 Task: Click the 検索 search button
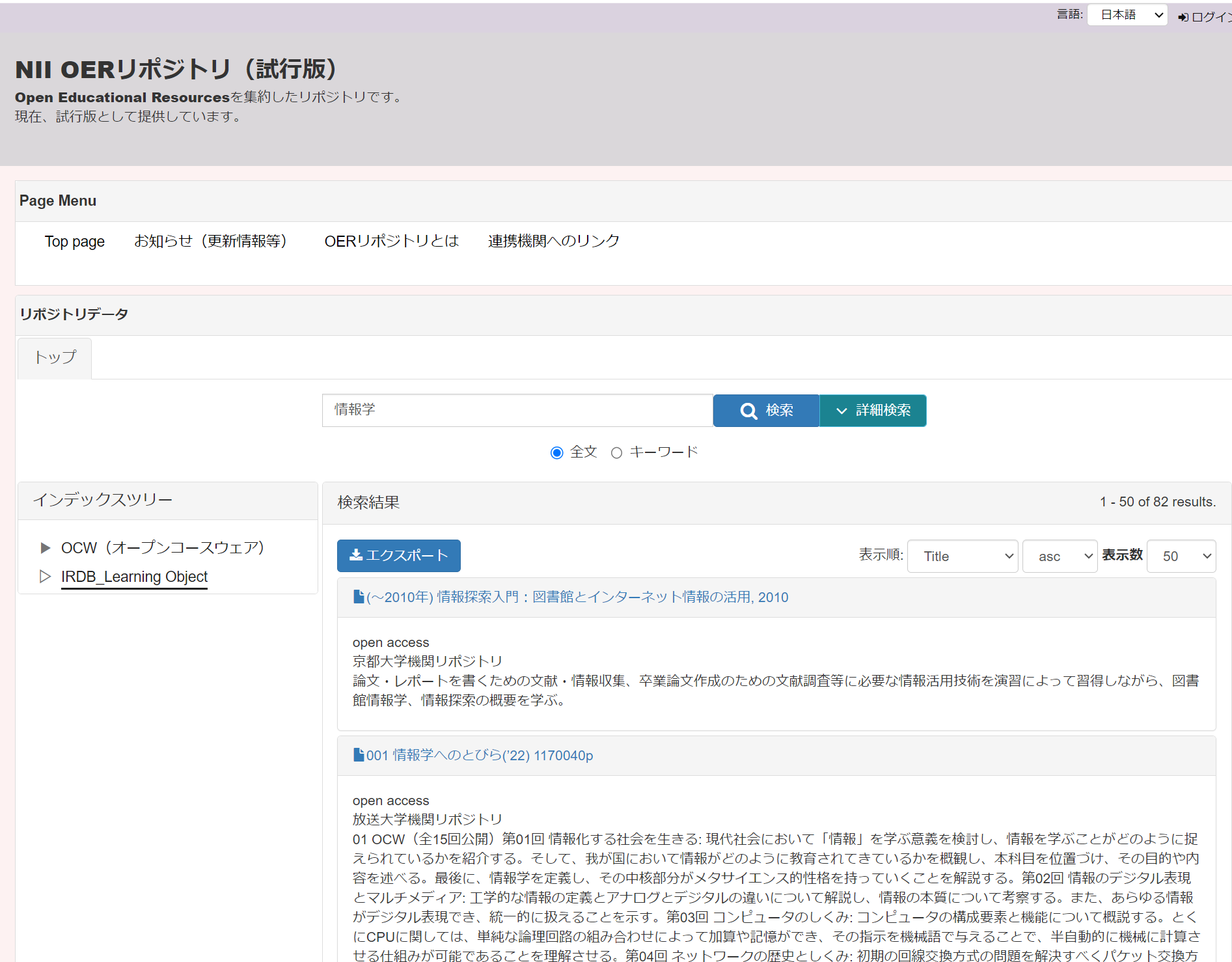click(766, 411)
